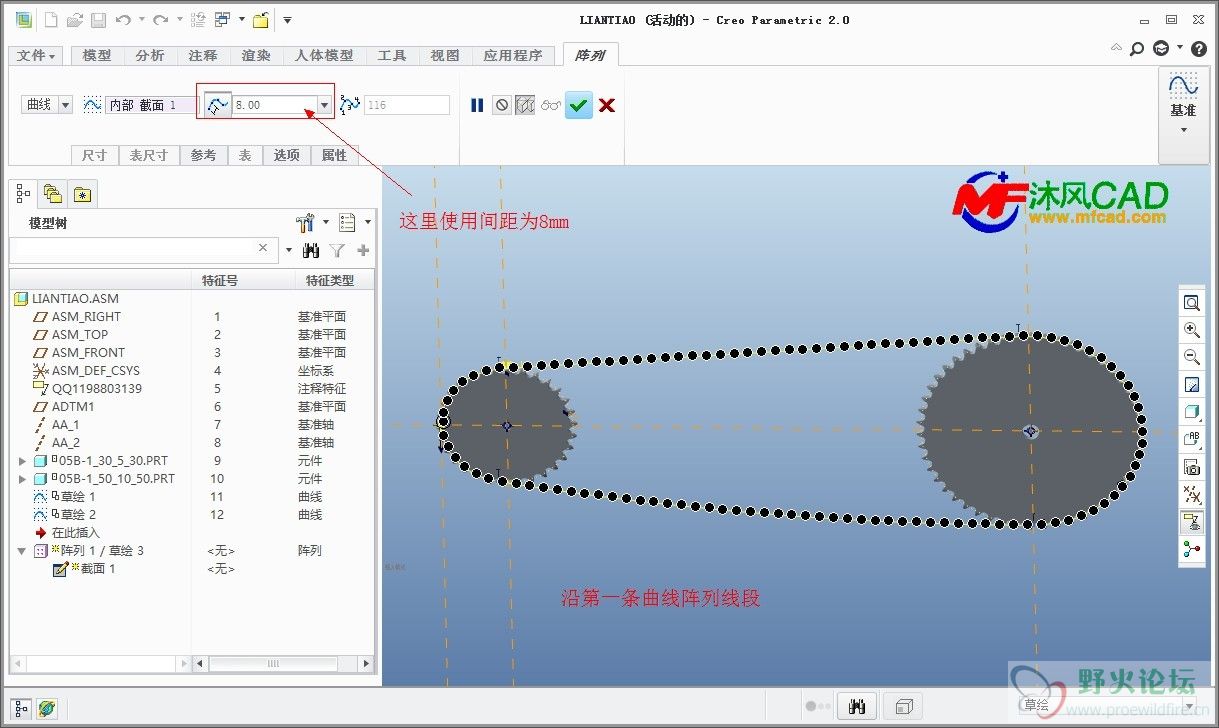Open an existing file with the folder icon
This screenshot has height=728, width=1219.
pos(76,19)
